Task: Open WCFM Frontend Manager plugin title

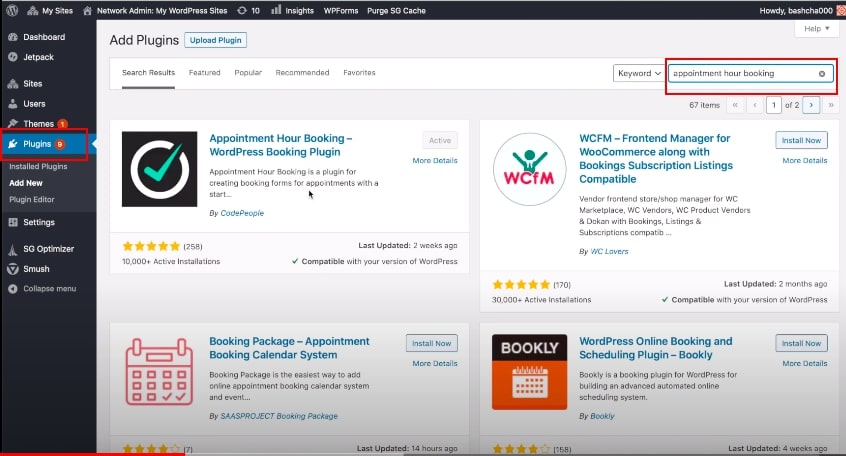Action: click(x=656, y=159)
